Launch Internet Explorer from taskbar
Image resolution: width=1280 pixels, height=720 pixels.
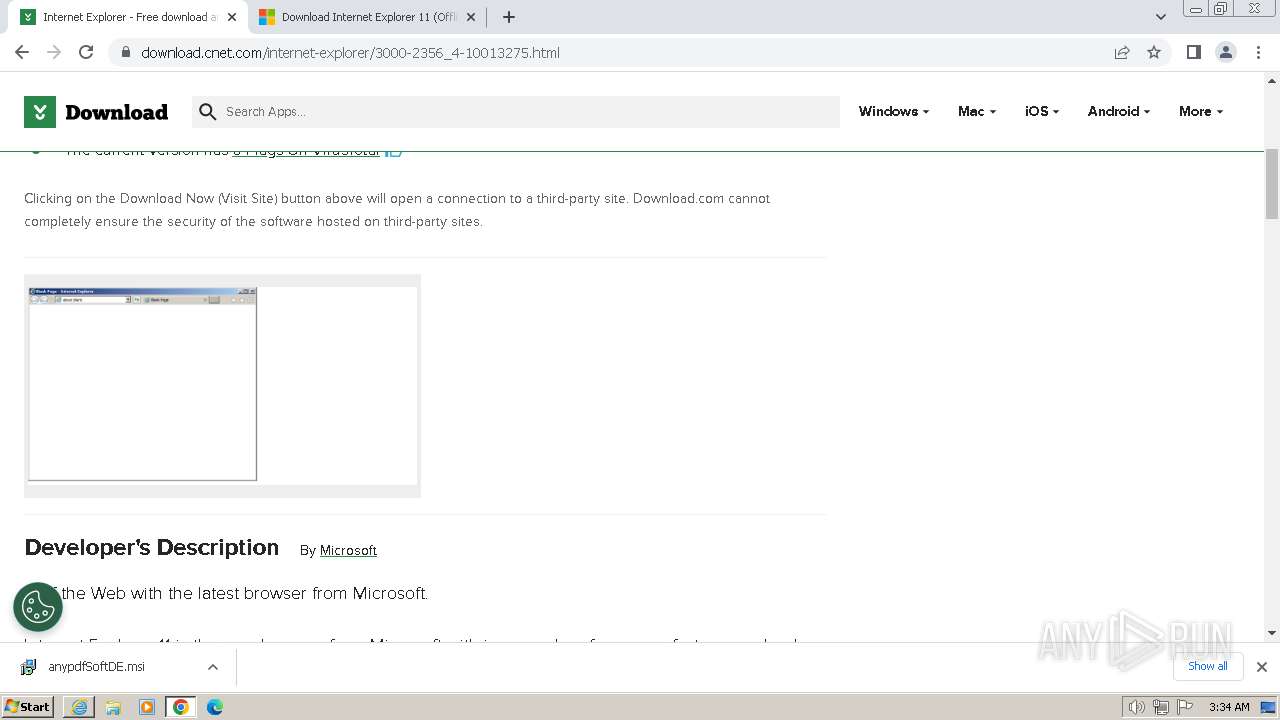point(79,707)
